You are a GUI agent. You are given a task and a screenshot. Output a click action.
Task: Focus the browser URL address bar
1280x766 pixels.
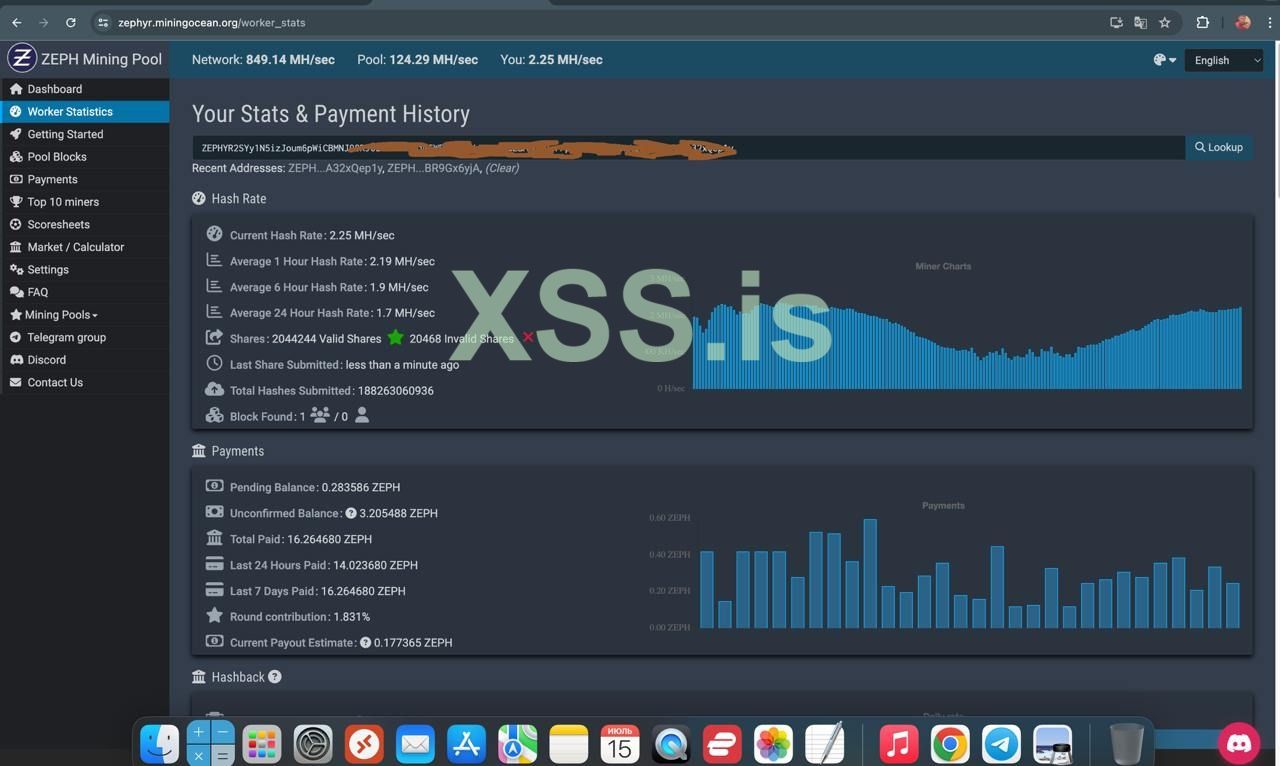pyautogui.click(x=600, y=22)
